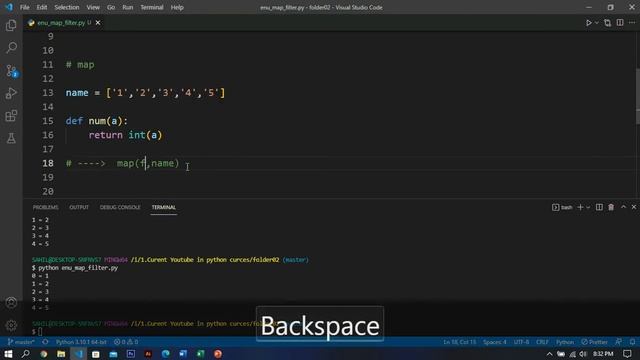This screenshot has width=640, height=360.
Task: Open the Accounts menu icon
Action: coord(11,303)
